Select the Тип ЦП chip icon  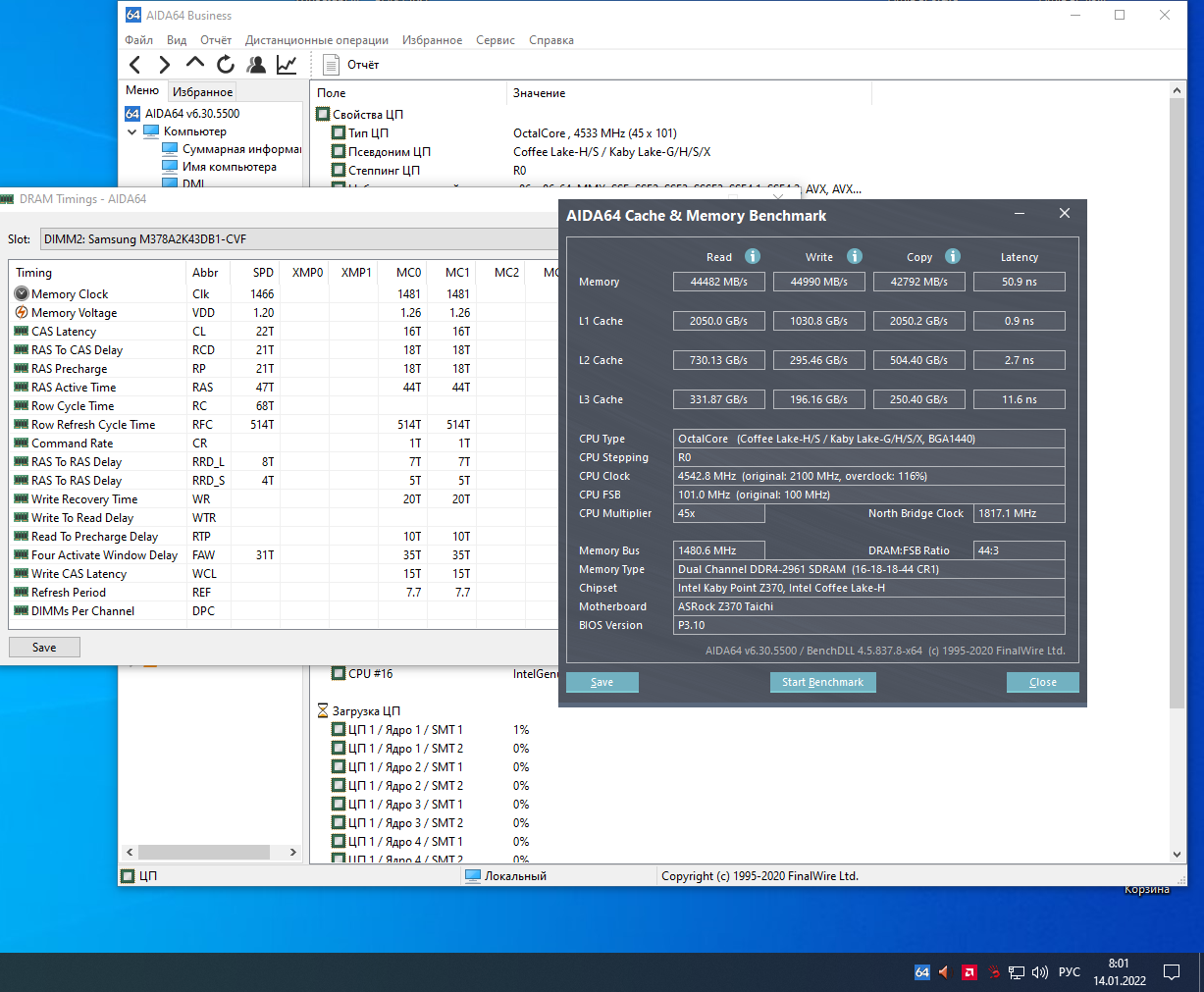point(339,132)
